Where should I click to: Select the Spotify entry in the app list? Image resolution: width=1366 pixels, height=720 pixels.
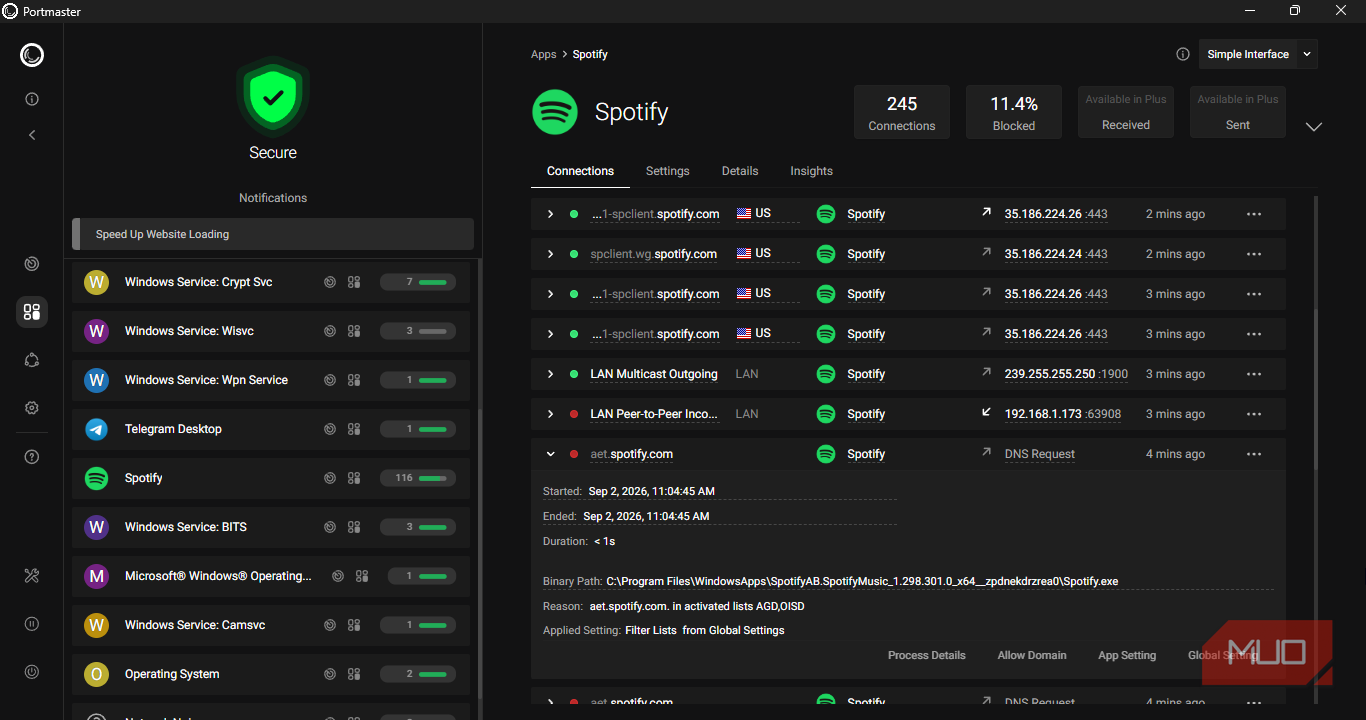click(x=271, y=478)
